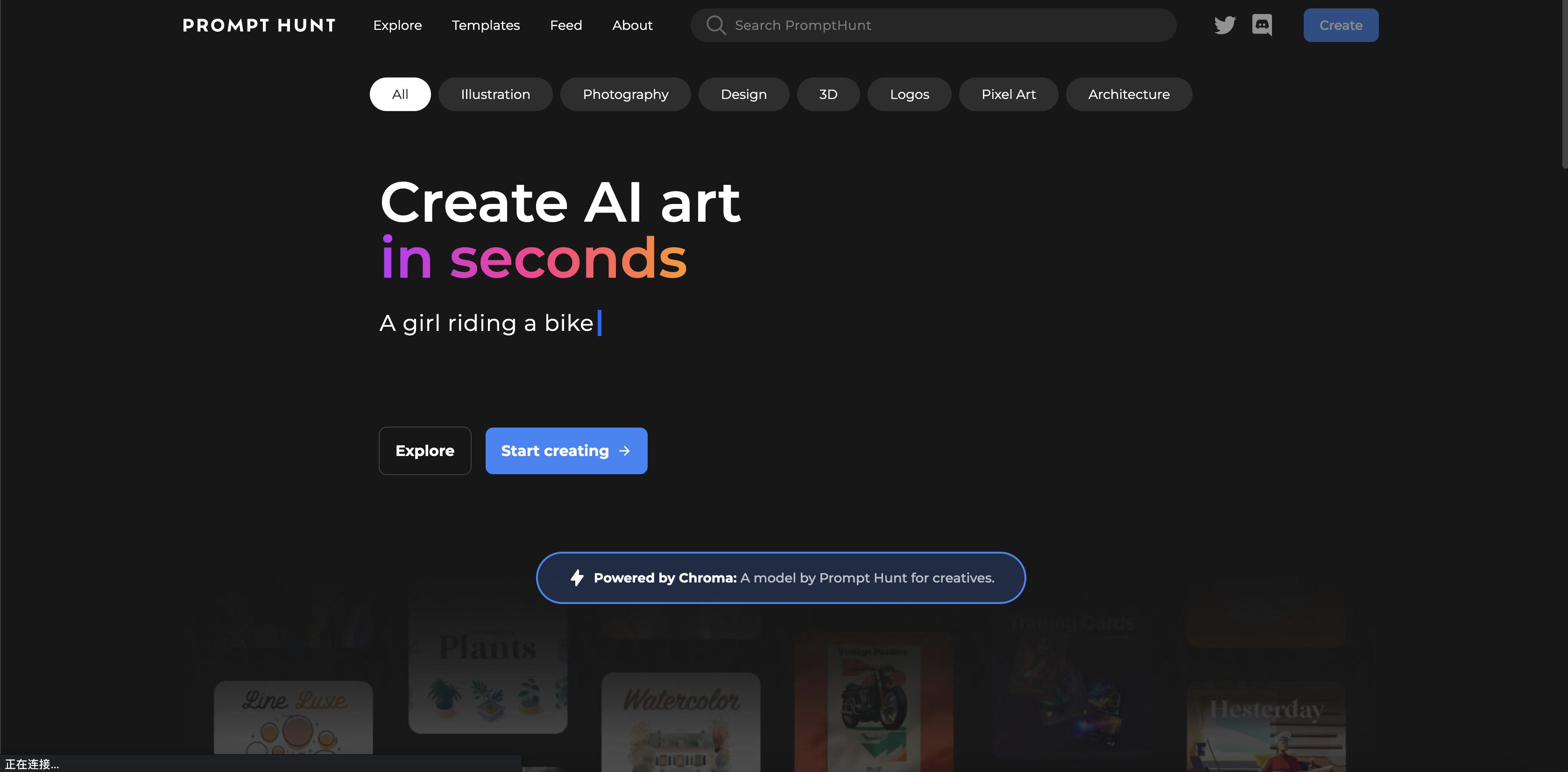Select the 3D filter pill
Screen dimensions: 1568x772
[x=828, y=94]
